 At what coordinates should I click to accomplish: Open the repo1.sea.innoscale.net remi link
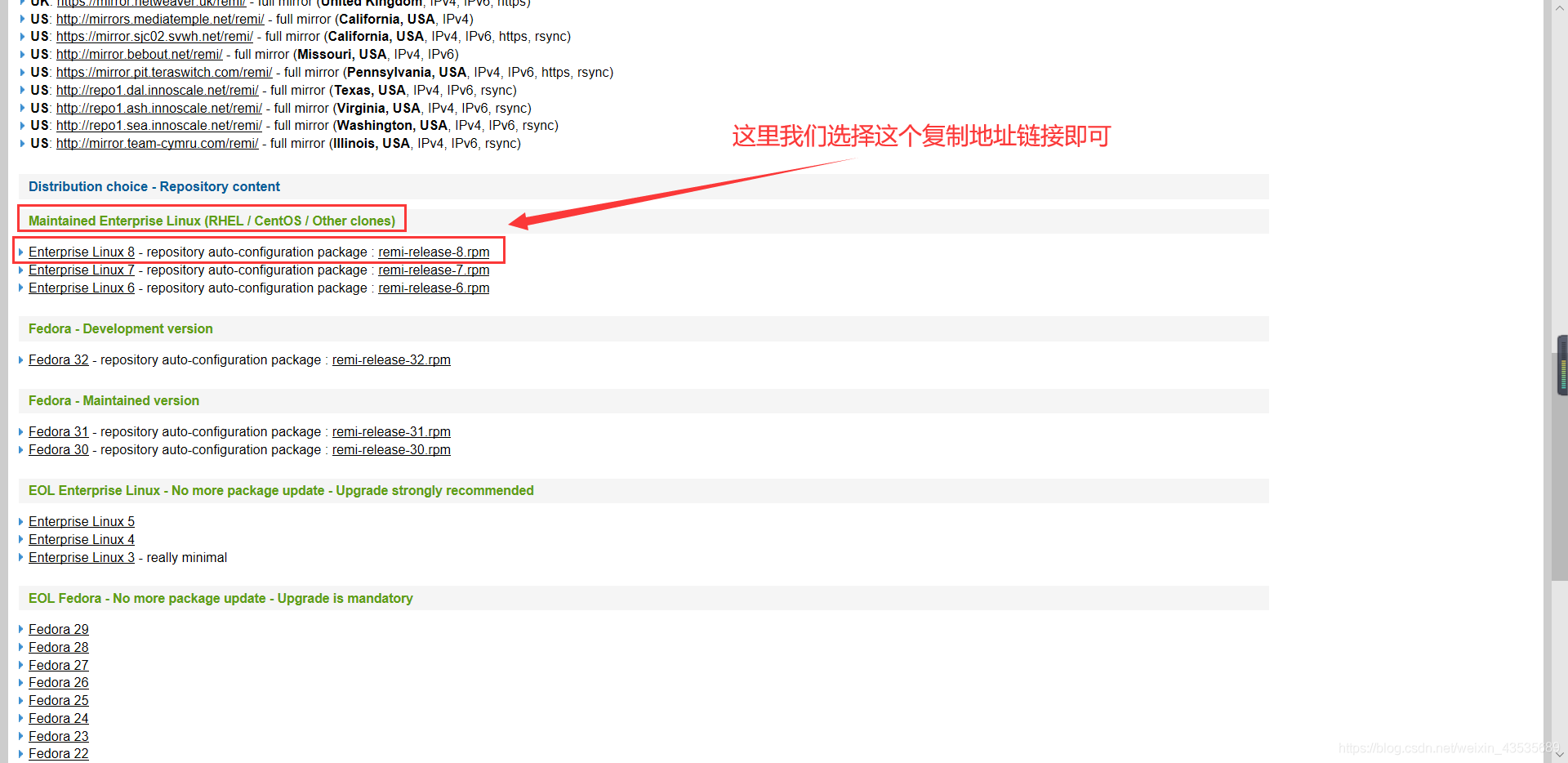[x=159, y=126]
